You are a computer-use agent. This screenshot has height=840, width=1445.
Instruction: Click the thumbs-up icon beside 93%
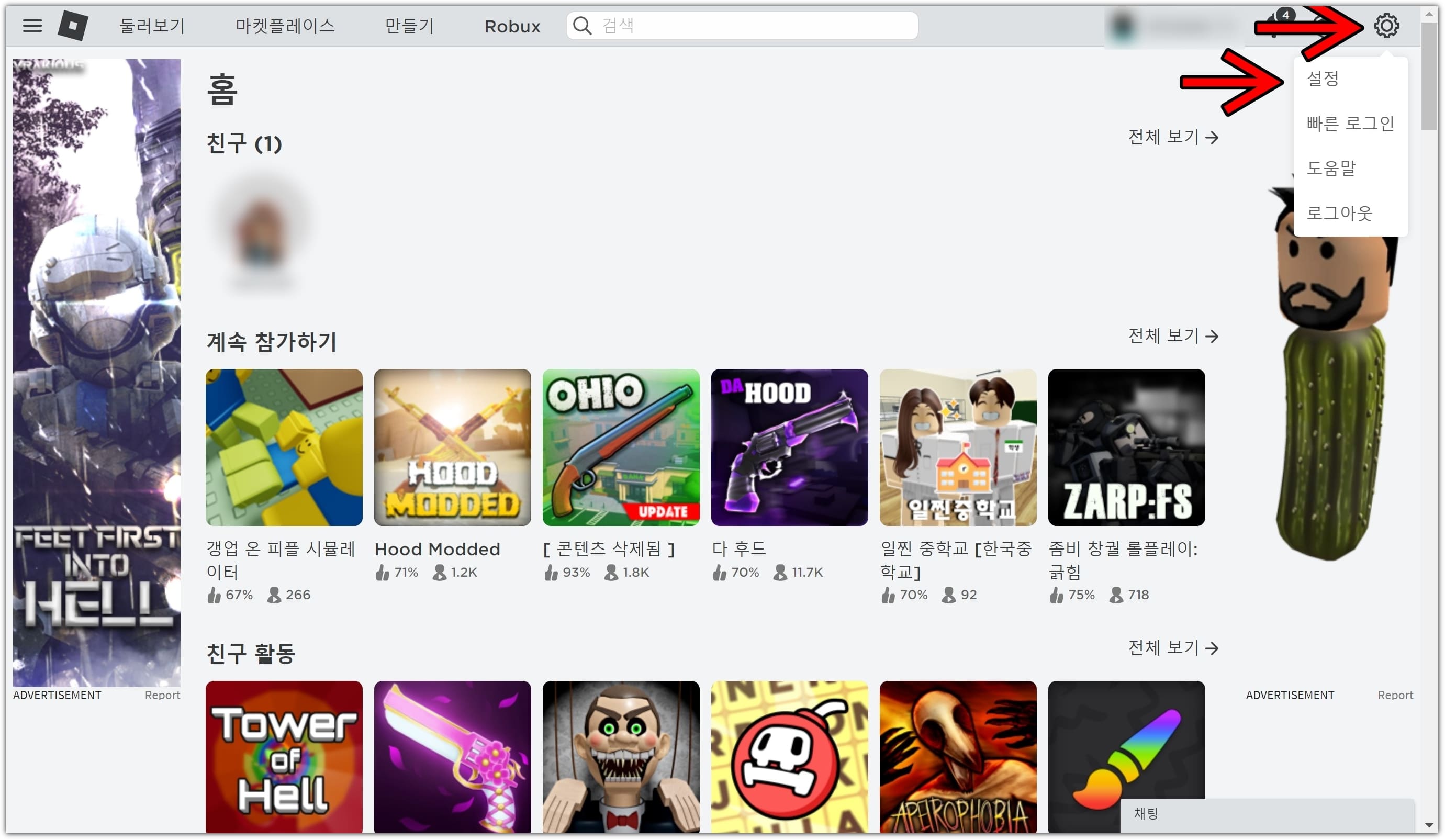pyautogui.click(x=551, y=572)
